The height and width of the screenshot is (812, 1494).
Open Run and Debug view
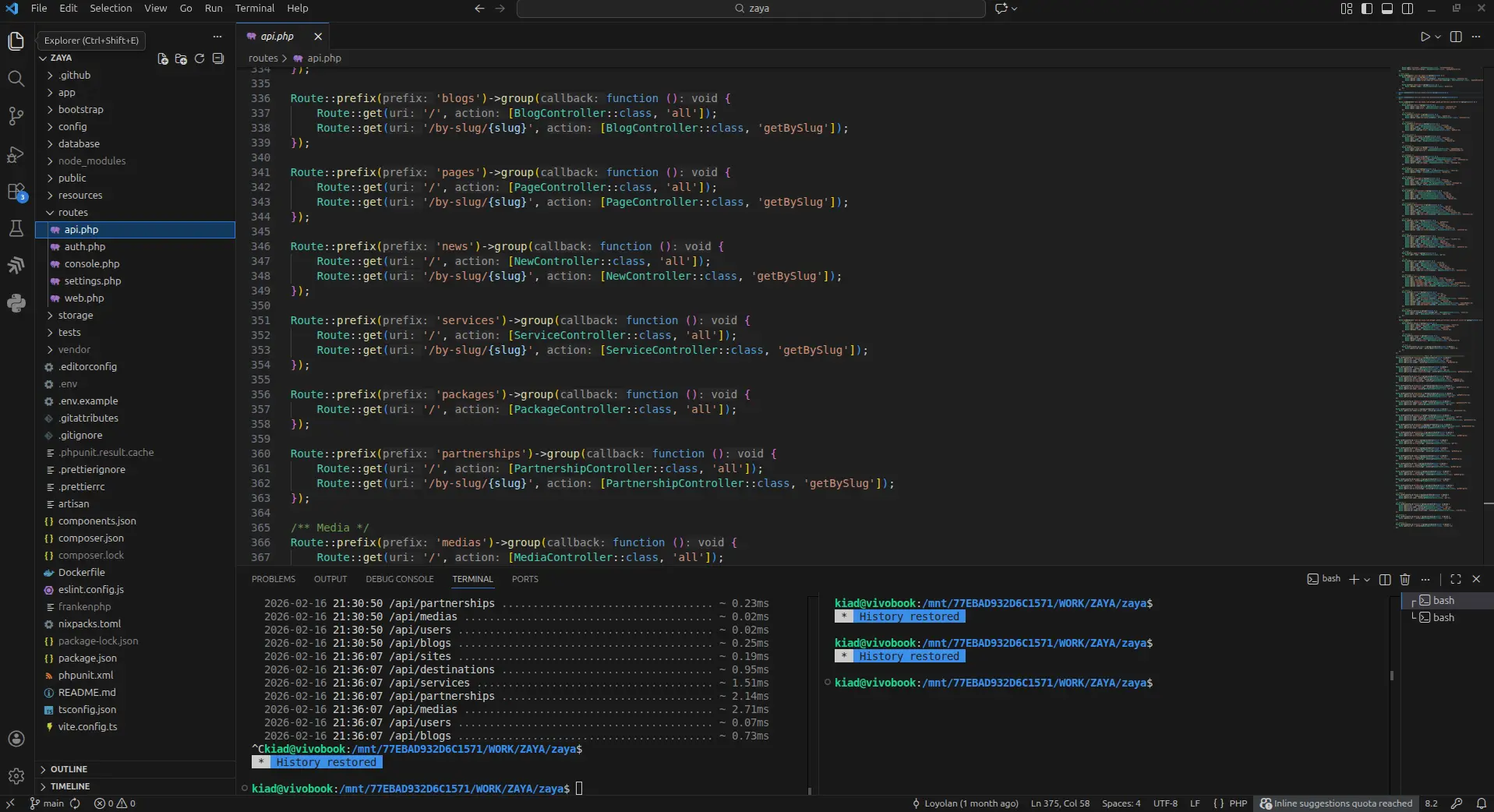point(16,154)
